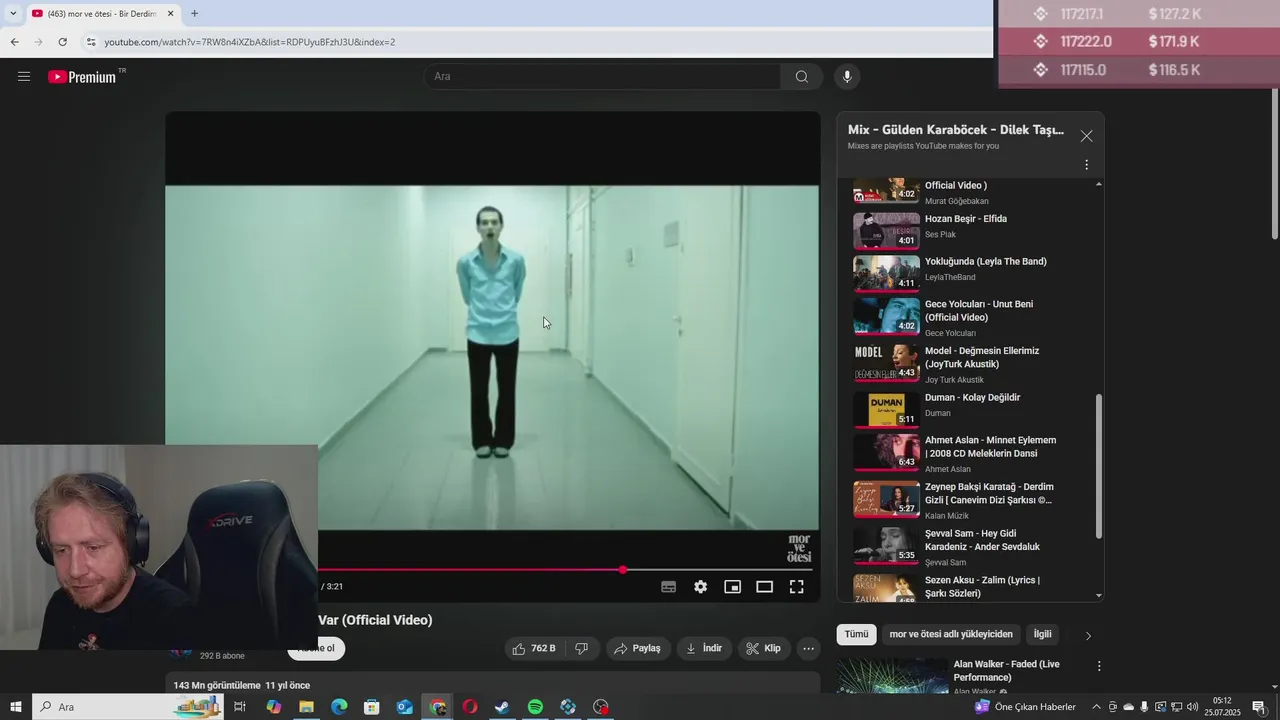Focus the YouTube search field
Screen dimensions: 1280x720
[x=604, y=77]
